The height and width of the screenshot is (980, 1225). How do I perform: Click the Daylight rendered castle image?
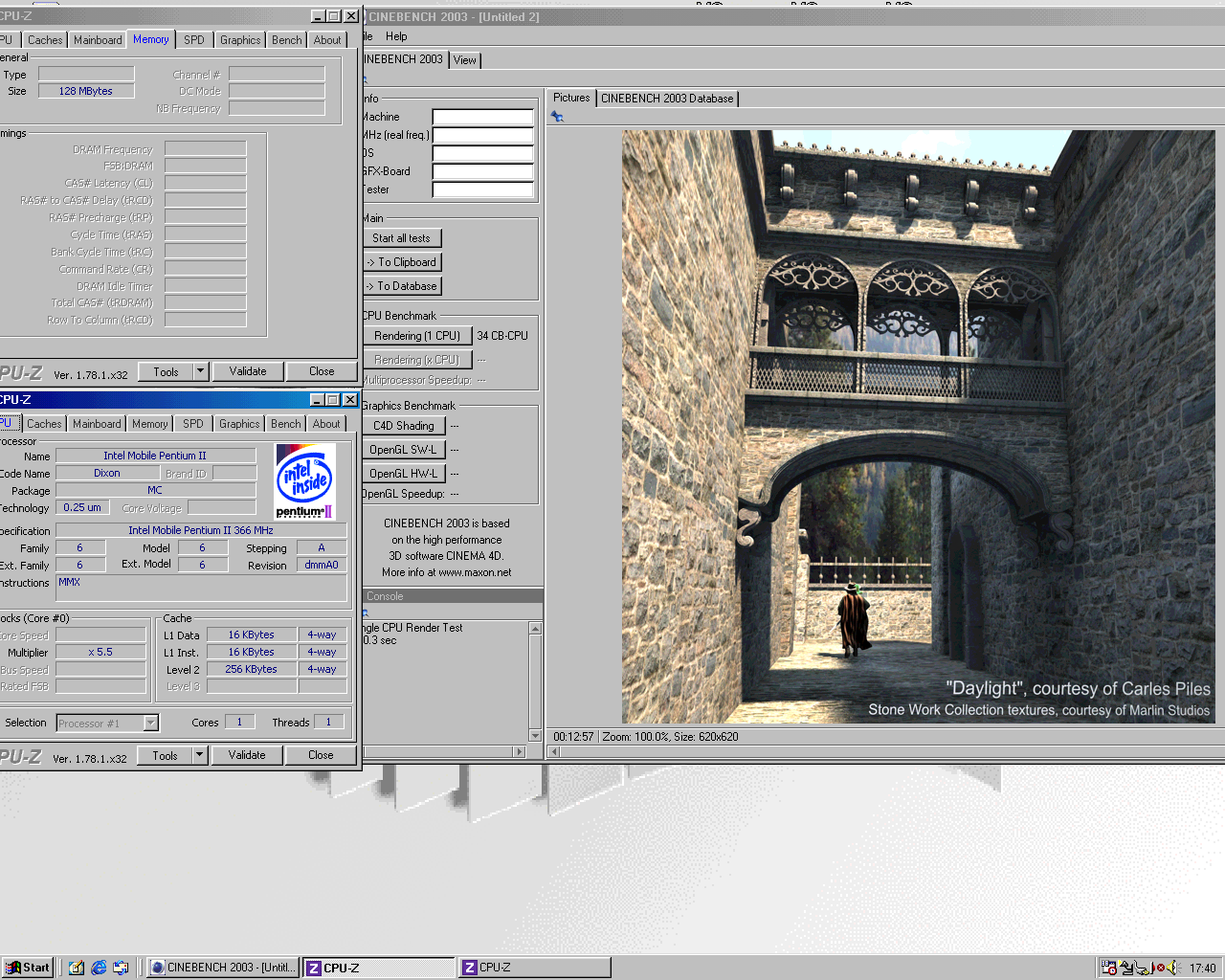919,427
